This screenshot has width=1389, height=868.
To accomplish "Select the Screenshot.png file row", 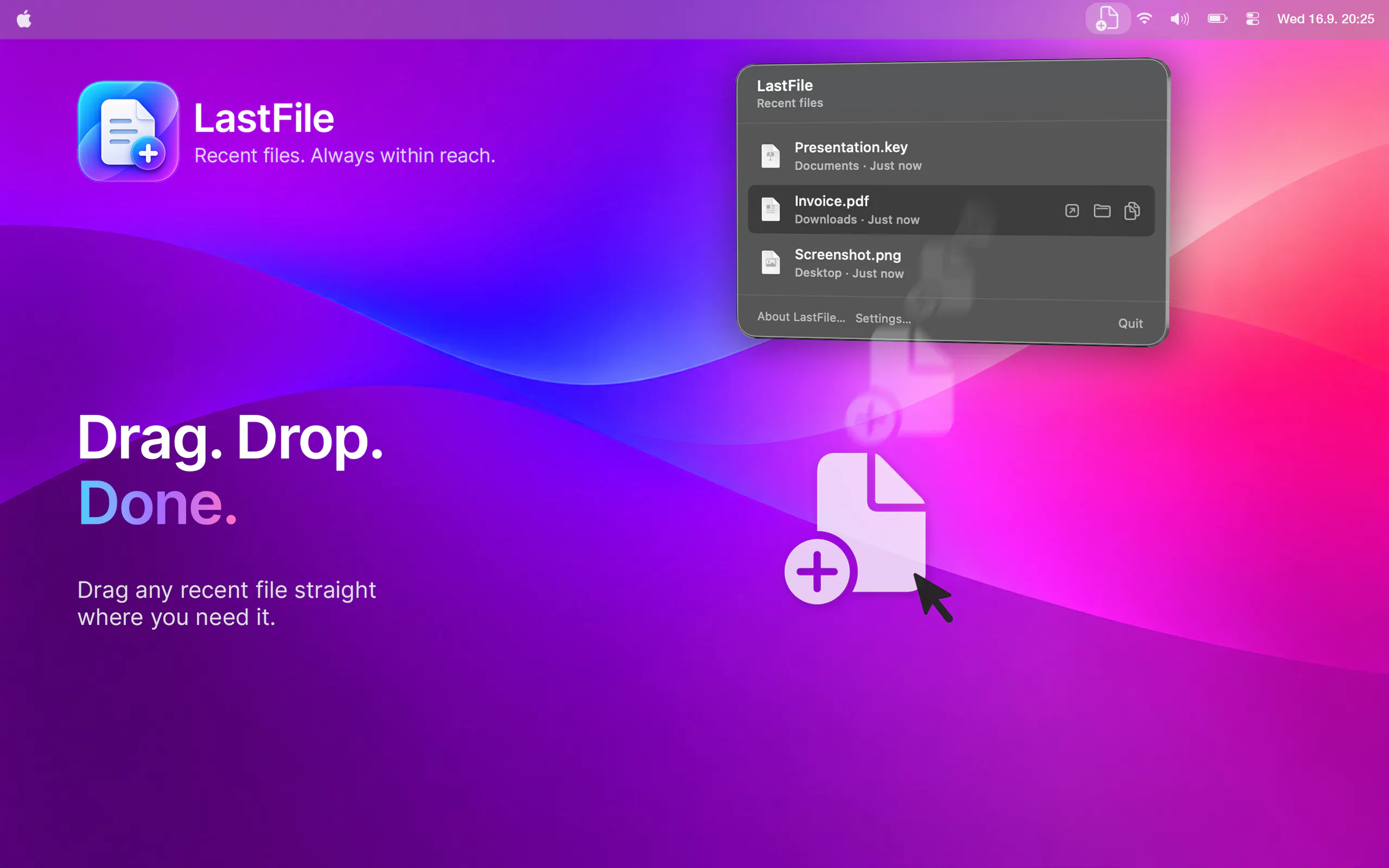I will [951, 264].
